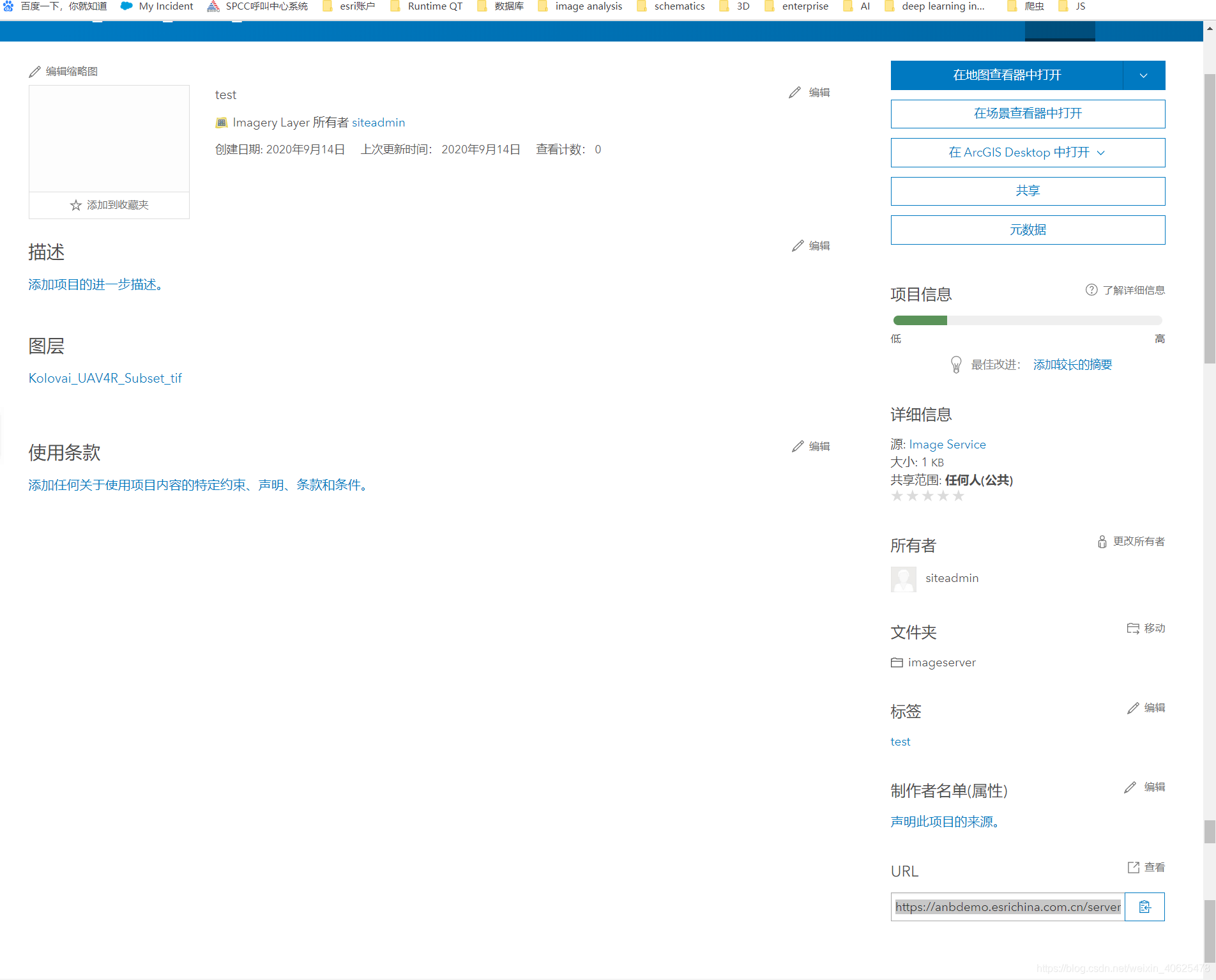The image size is (1216, 980).
Task: Click the URL text field
Action: tap(1008, 907)
